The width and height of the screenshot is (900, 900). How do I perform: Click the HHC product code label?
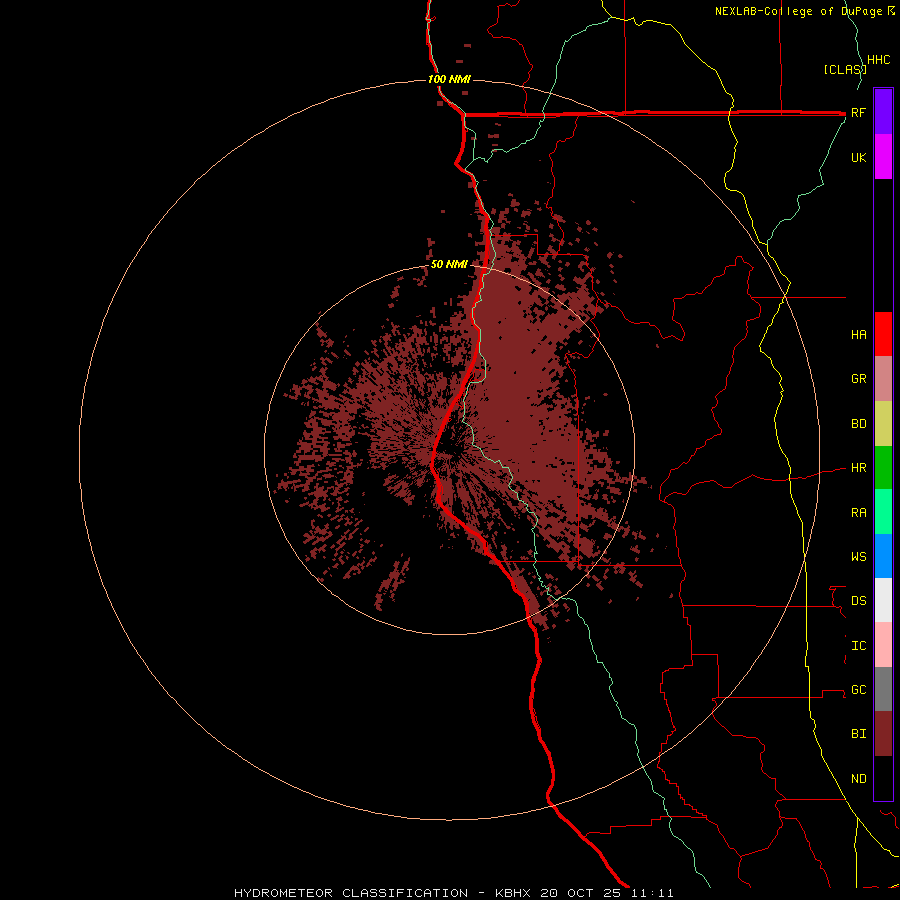(878, 60)
